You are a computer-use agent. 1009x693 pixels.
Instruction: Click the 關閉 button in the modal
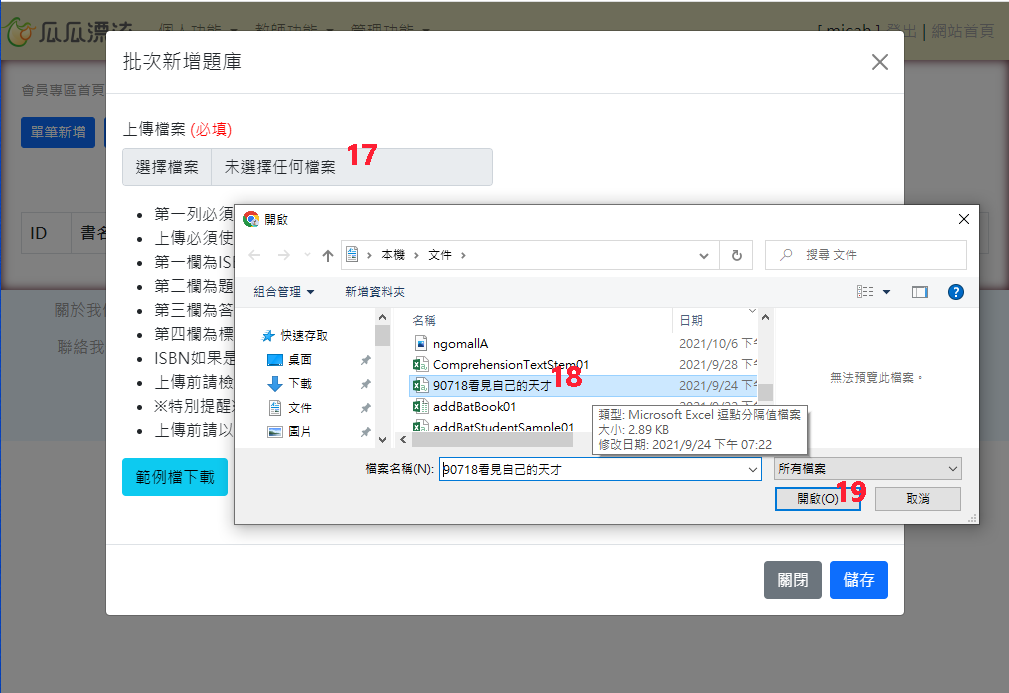point(793,580)
